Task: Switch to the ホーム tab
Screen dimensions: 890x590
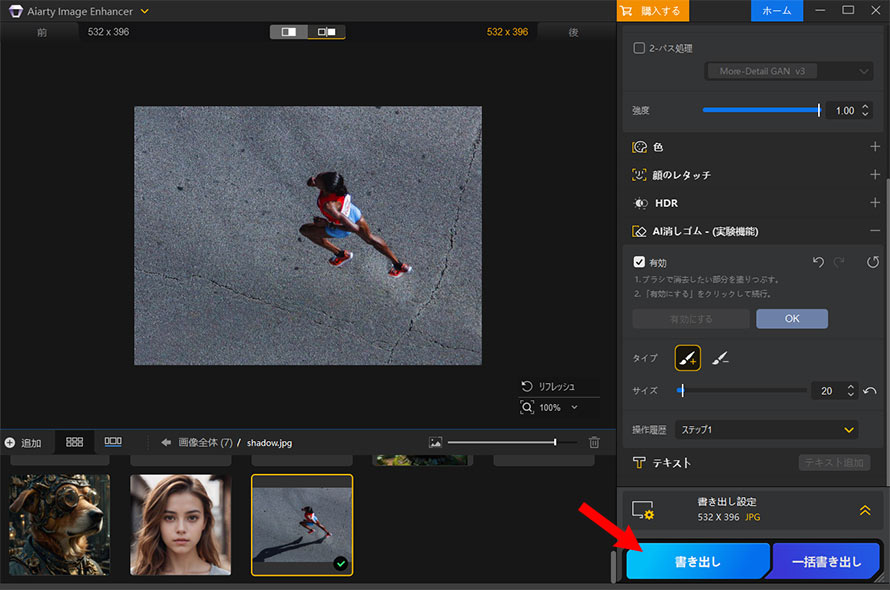Action: pos(778,12)
